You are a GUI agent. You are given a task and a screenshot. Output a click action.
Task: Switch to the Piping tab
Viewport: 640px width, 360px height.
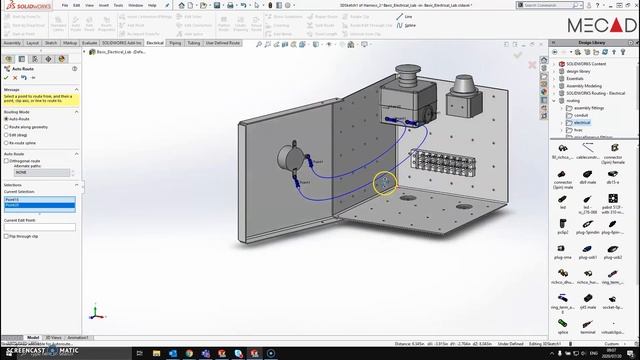[x=175, y=43]
